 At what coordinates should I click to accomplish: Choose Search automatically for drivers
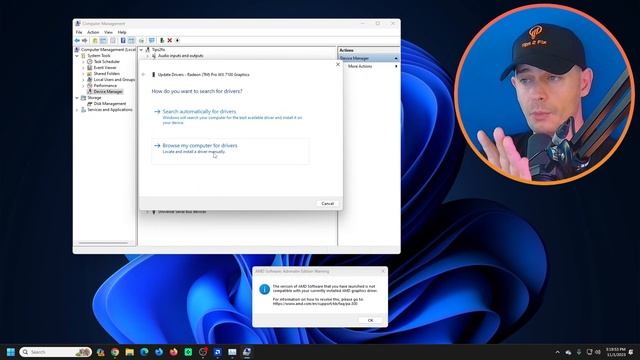pos(230,117)
